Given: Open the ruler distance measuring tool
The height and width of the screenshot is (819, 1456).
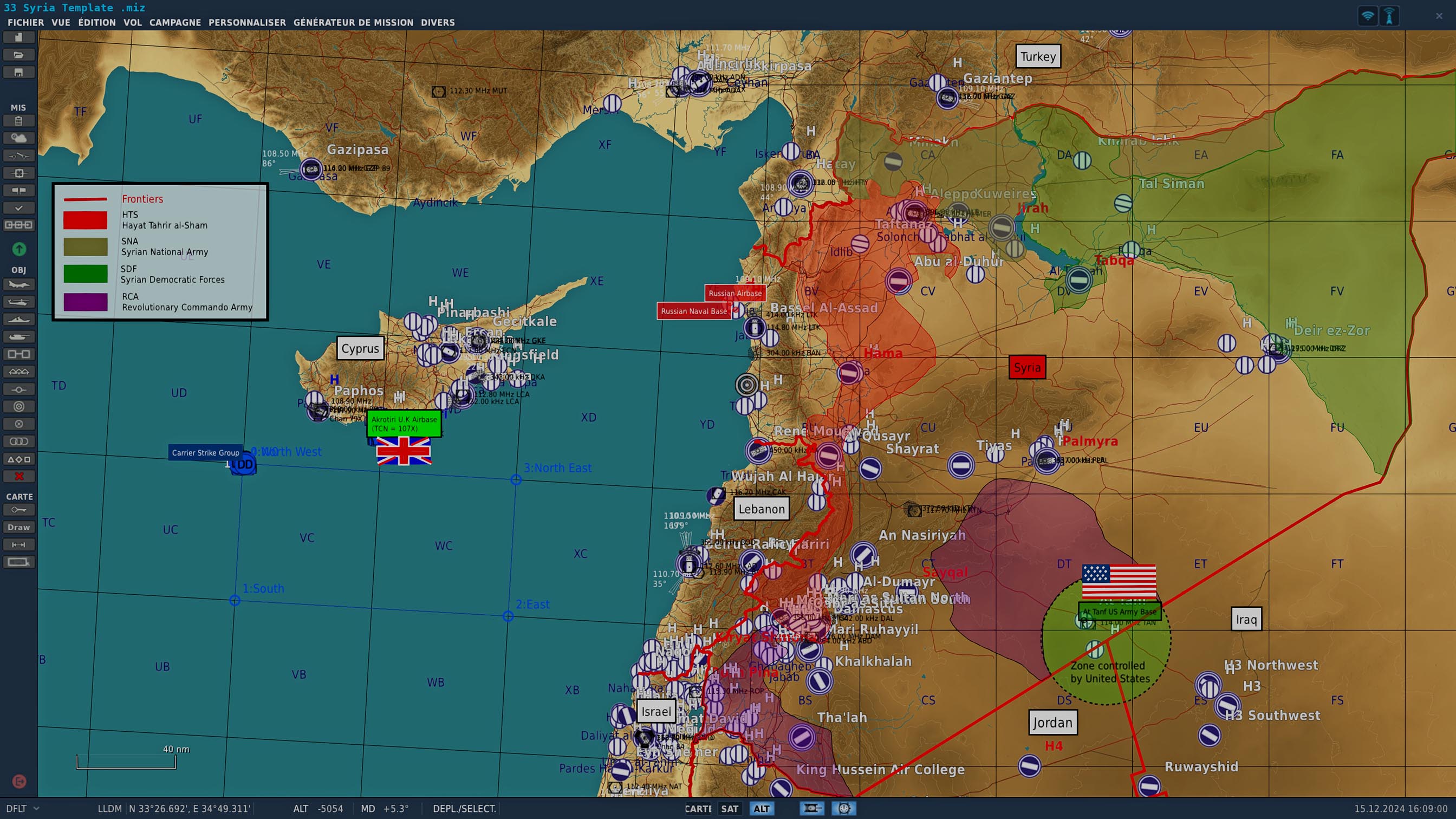Looking at the screenshot, I should (18, 544).
